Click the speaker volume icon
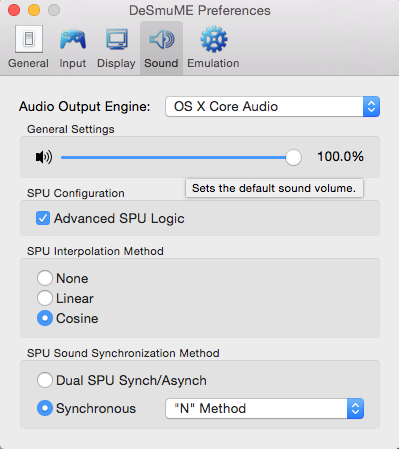 (x=44, y=157)
